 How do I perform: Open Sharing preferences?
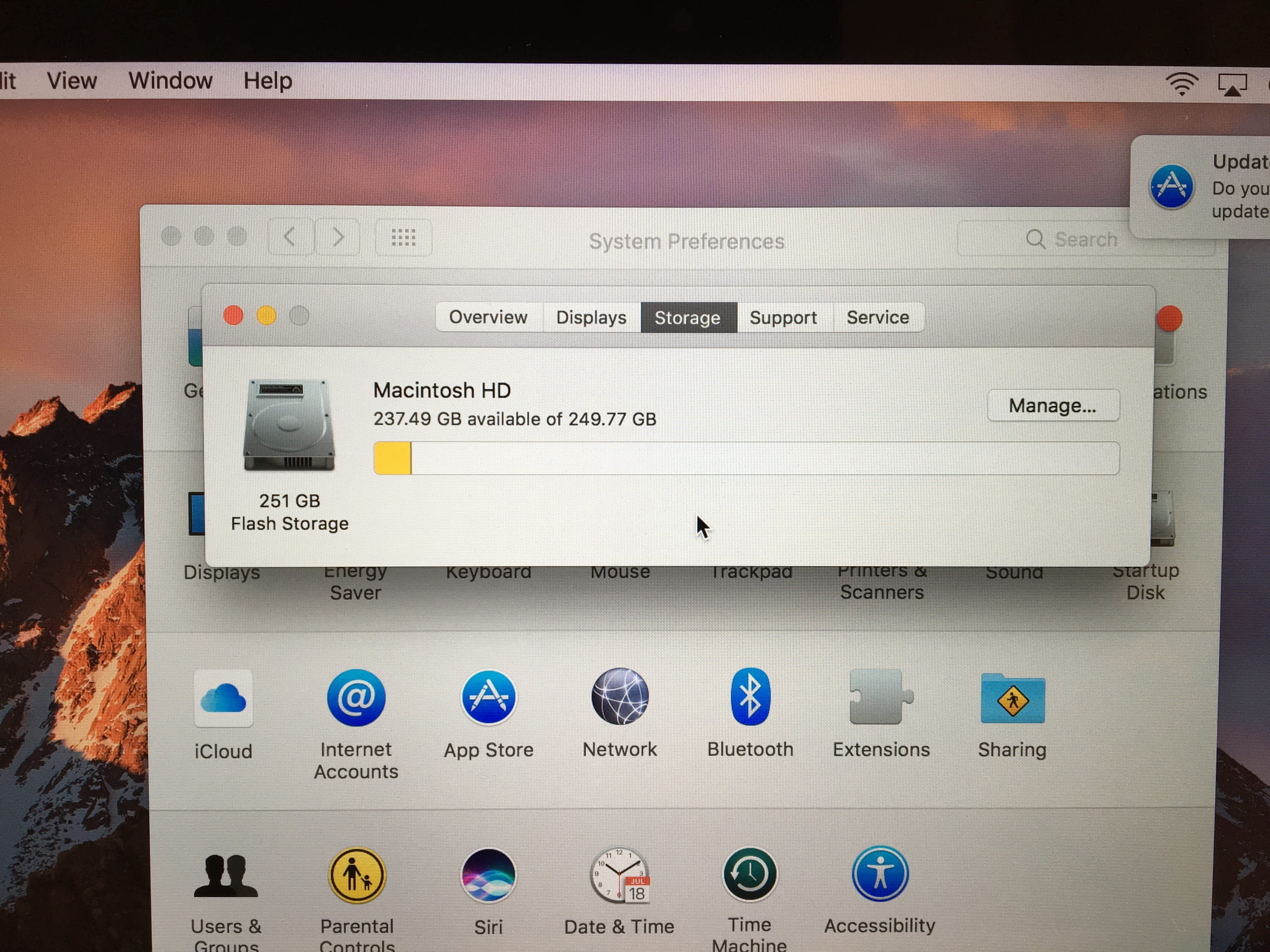(x=1013, y=699)
